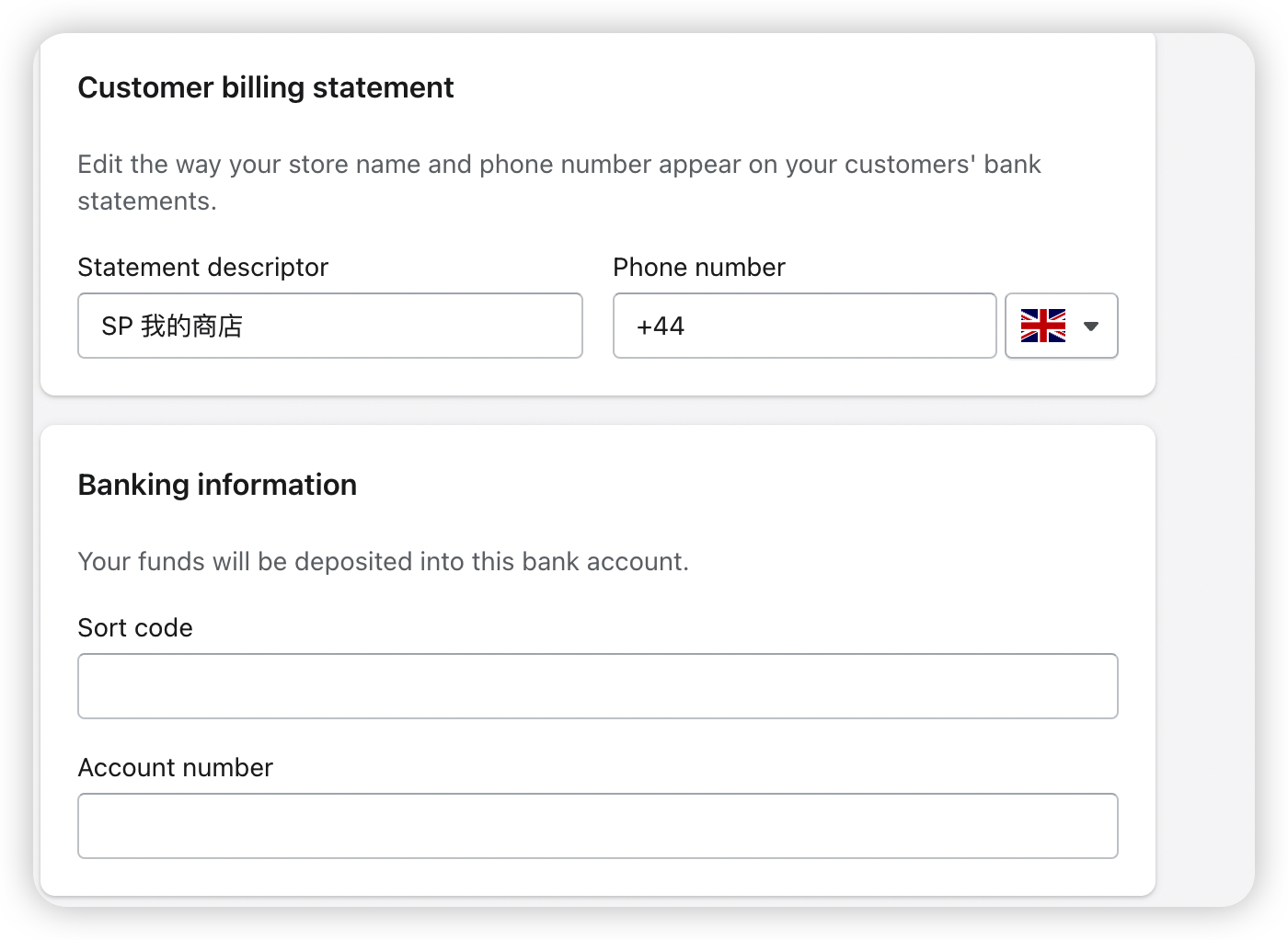Click the Customer billing statement heading
Image resolution: width=1288 pixels, height=940 pixels.
266,87
